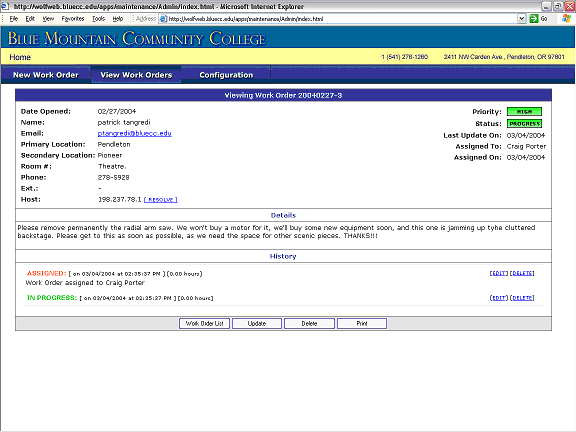
Task: Click the Home link
Action: click(20, 57)
